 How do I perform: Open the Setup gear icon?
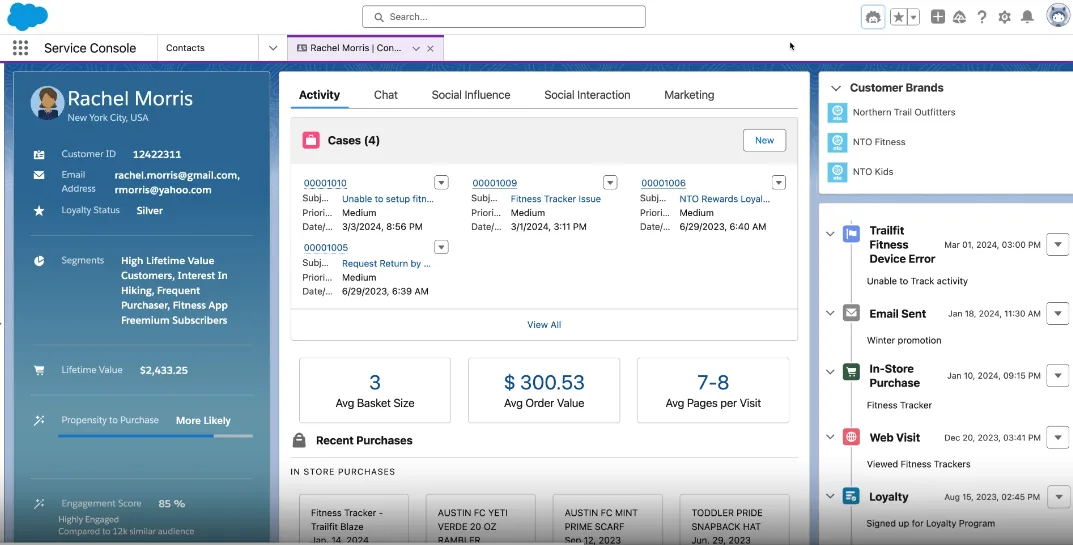coord(1005,17)
